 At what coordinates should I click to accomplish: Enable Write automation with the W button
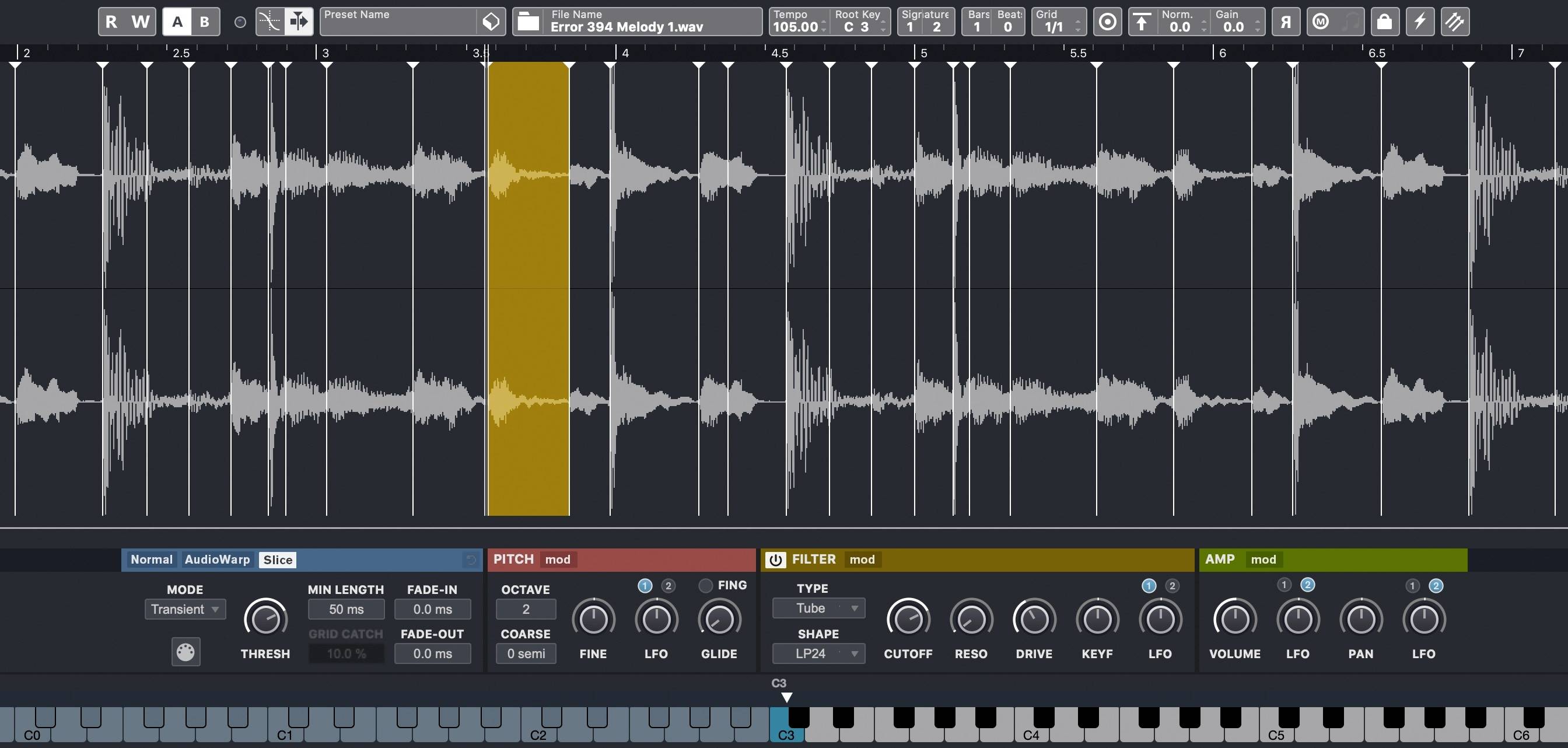point(141,22)
